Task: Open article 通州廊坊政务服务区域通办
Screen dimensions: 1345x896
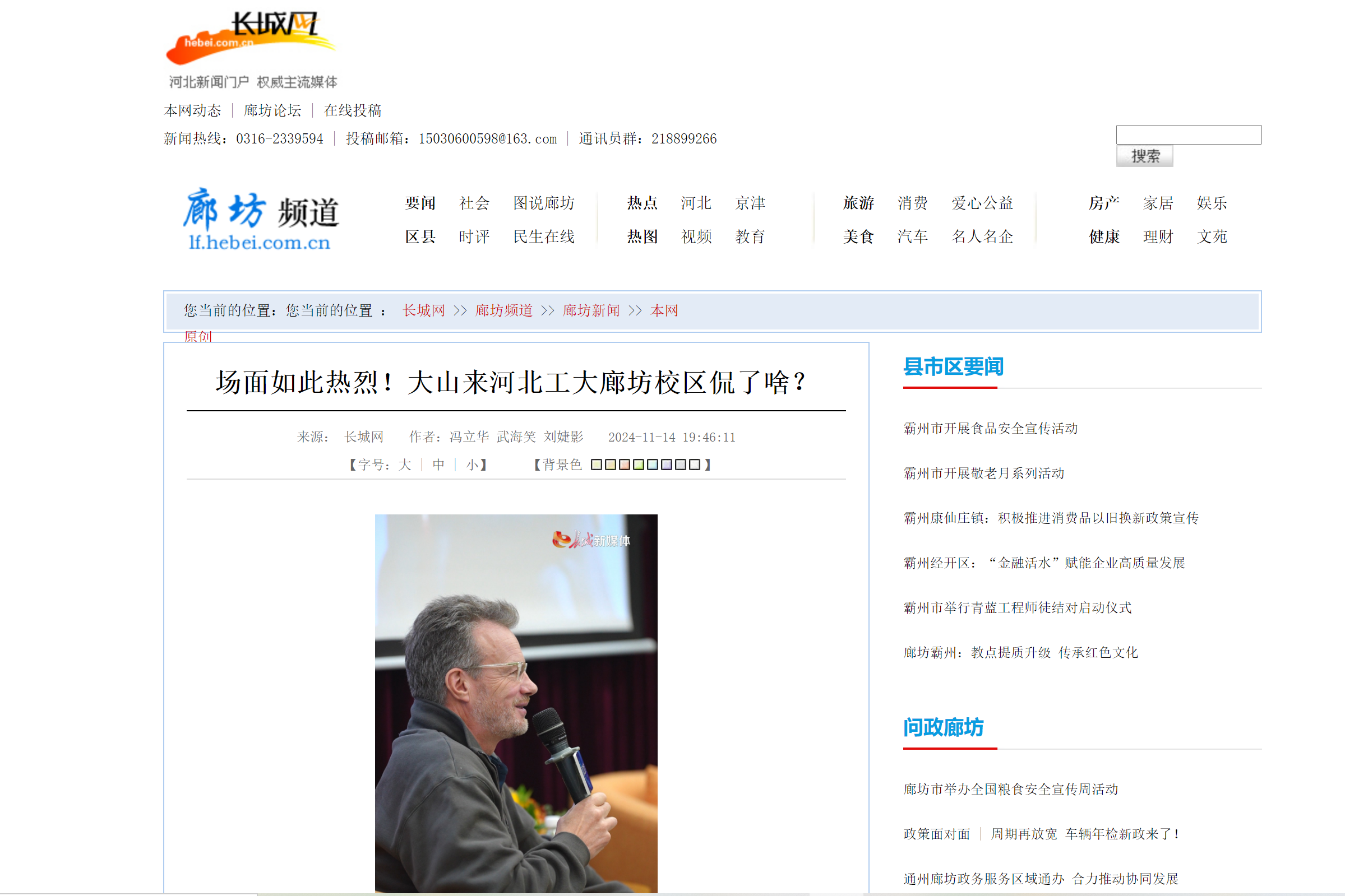Action: (1041, 879)
